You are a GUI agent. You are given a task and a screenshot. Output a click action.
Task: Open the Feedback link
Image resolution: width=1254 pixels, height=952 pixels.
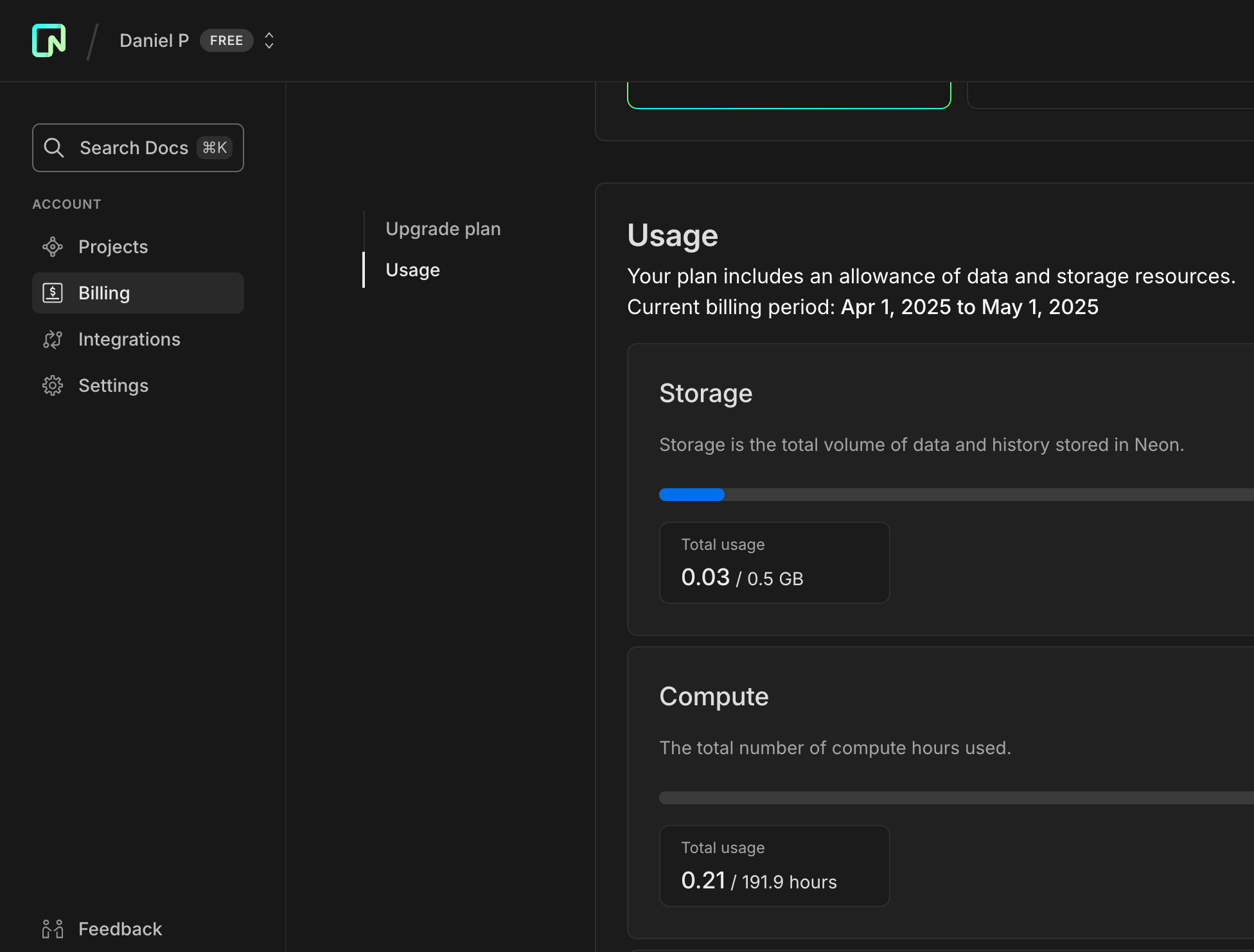pyautogui.click(x=120, y=929)
